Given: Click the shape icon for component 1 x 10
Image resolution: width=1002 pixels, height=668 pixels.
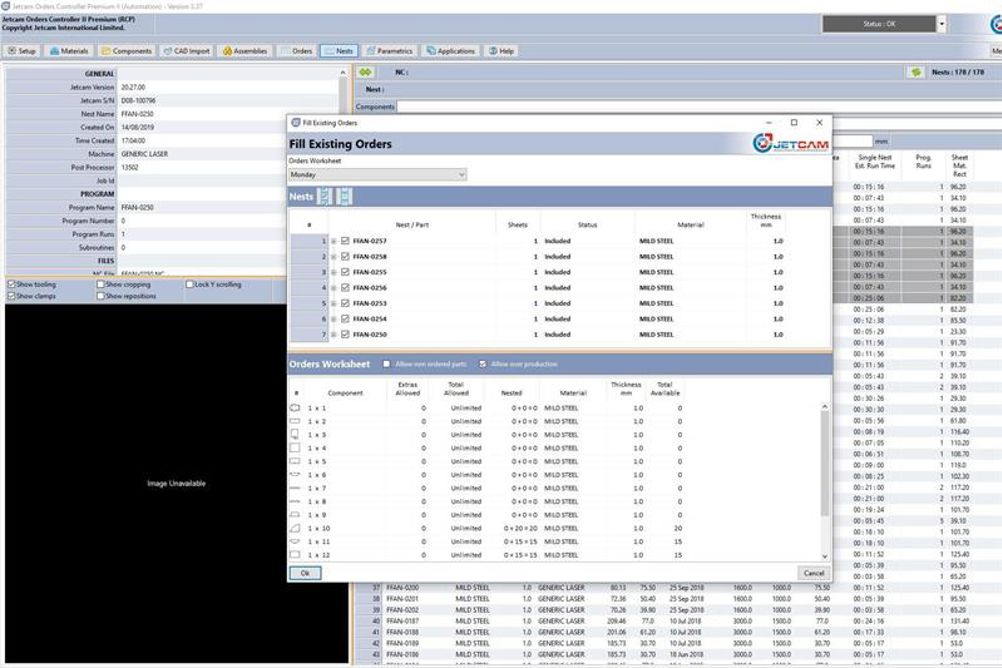Looking at the screenshot, I should (x=295, y=528).
